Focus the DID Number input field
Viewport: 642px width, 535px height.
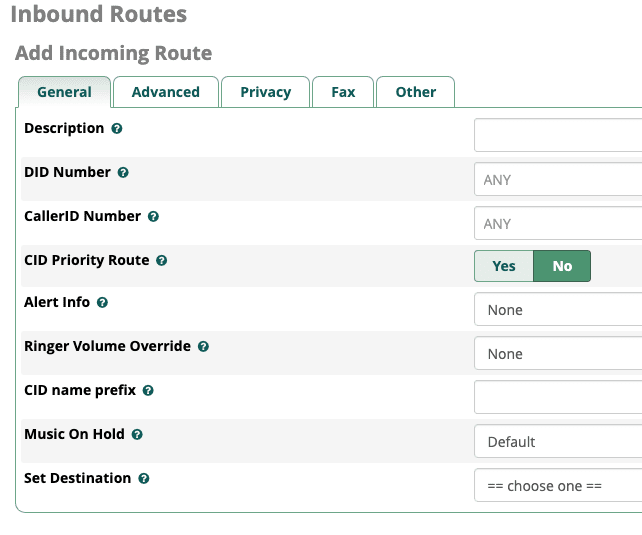tap(558, 180)
